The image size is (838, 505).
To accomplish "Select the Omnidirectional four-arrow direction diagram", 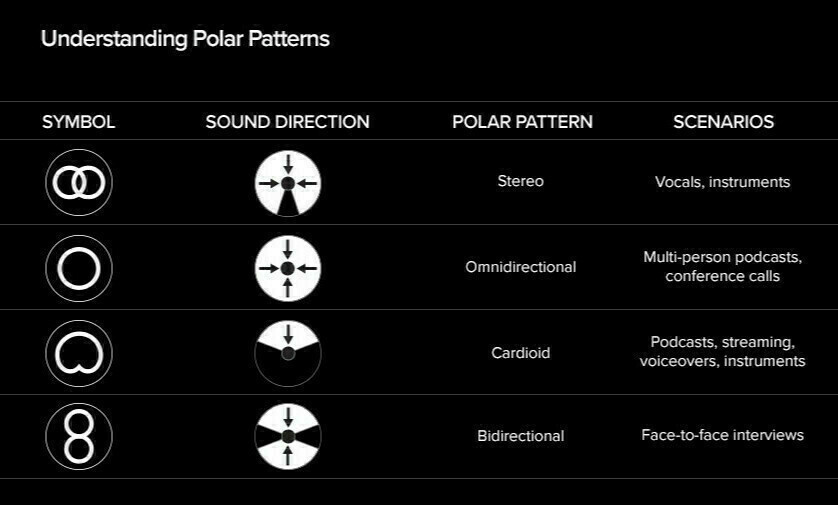I will (288, 268).
